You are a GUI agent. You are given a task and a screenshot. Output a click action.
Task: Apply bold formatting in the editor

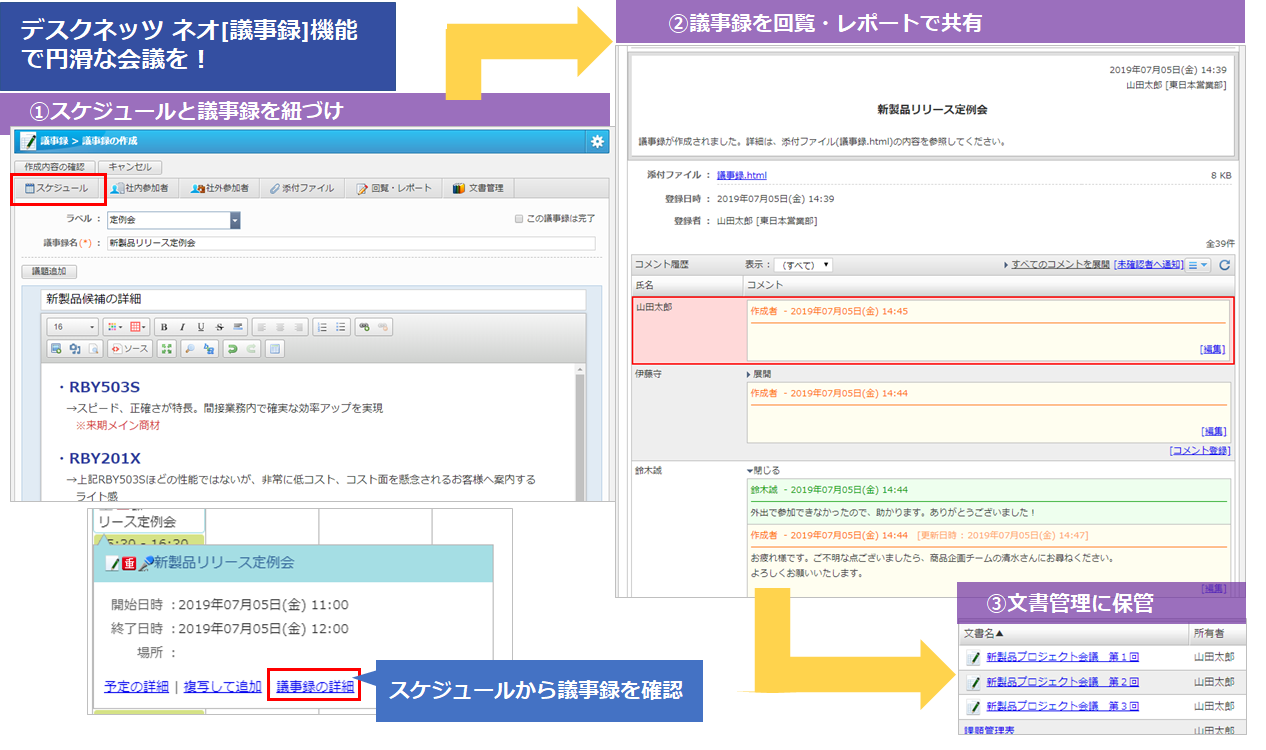click(164, 327)
